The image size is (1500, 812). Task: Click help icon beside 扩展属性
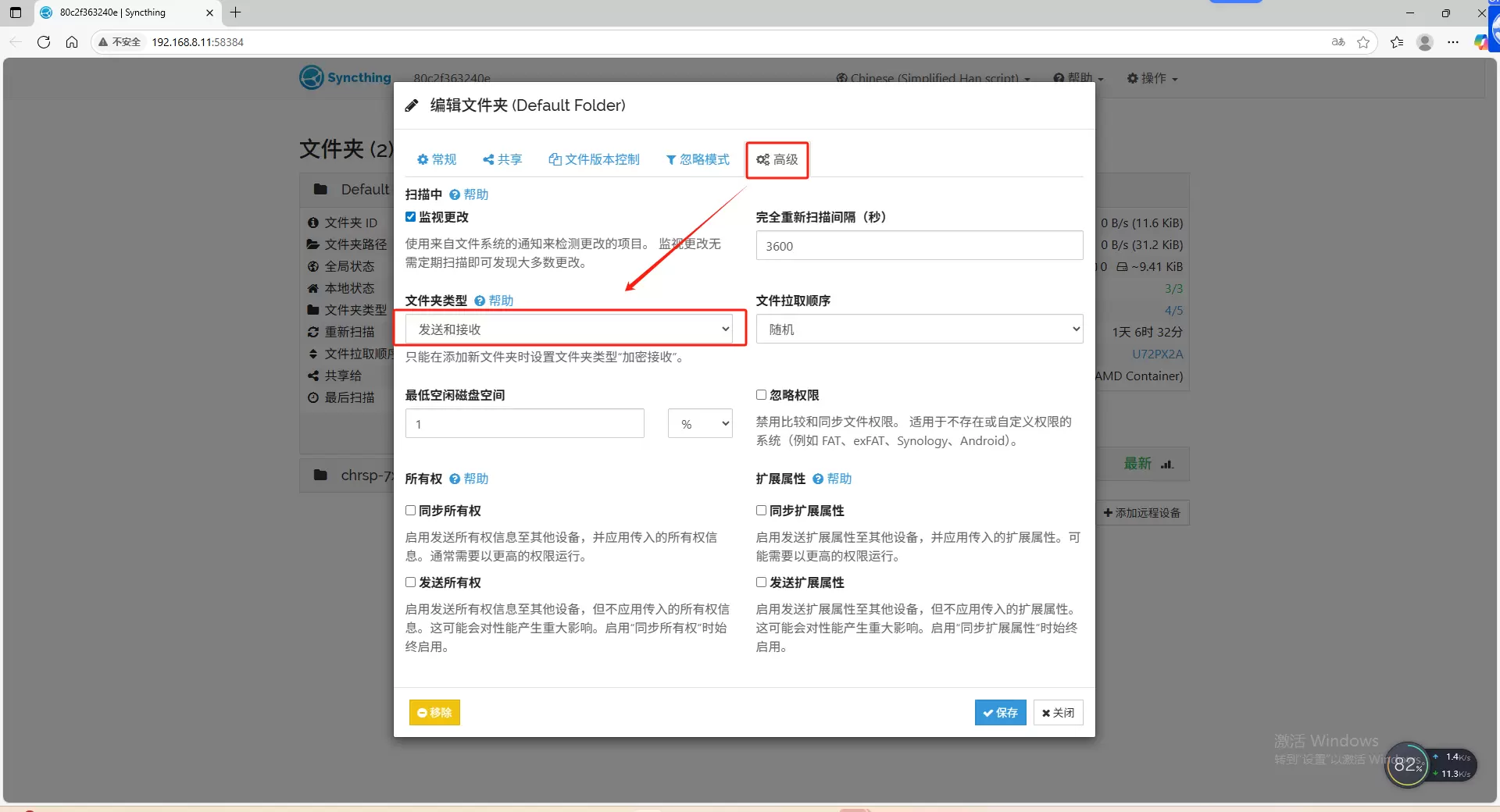coord(818,479)
